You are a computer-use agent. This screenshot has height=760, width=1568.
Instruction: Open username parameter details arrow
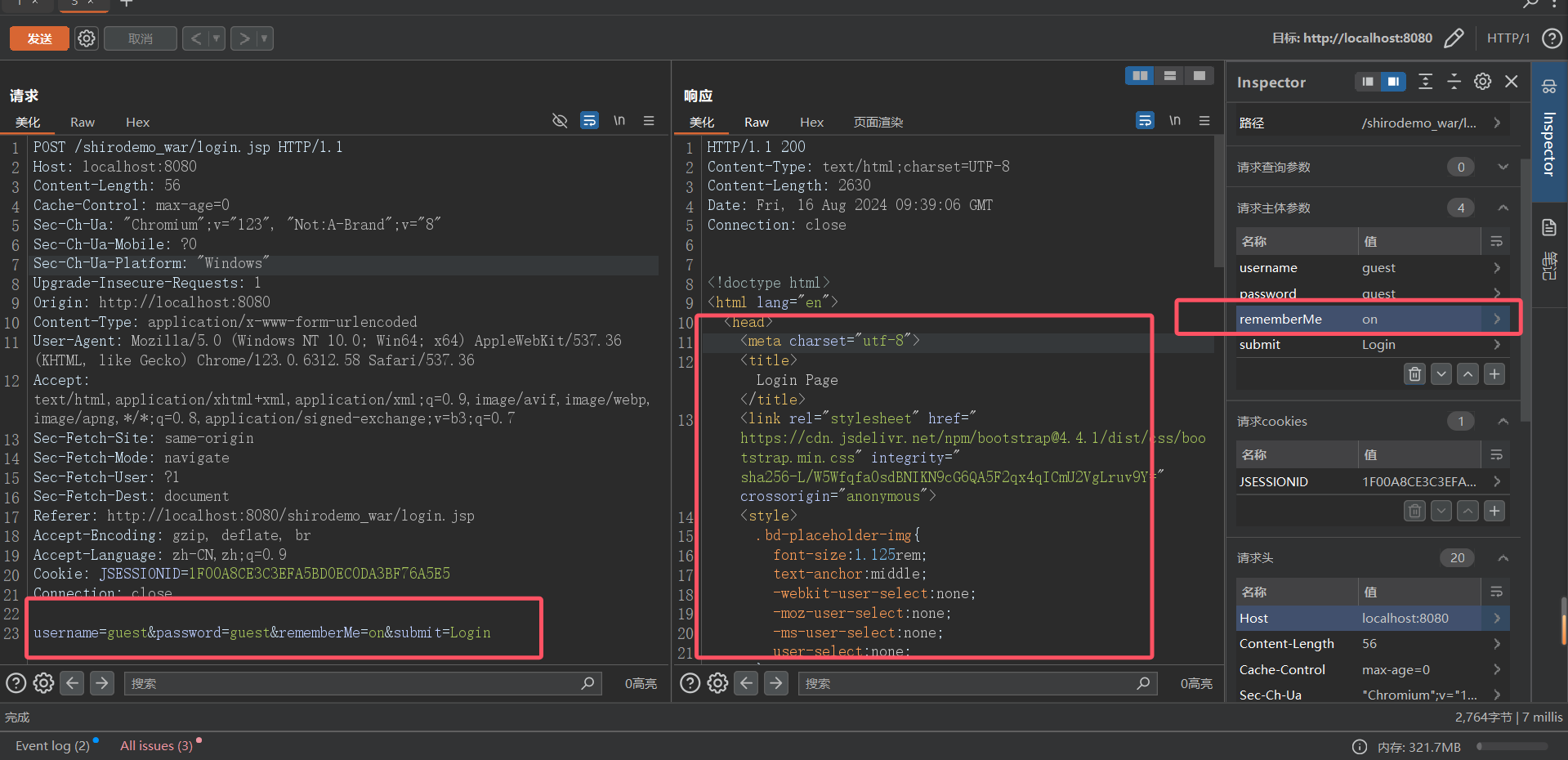[x=1497, y=268]
